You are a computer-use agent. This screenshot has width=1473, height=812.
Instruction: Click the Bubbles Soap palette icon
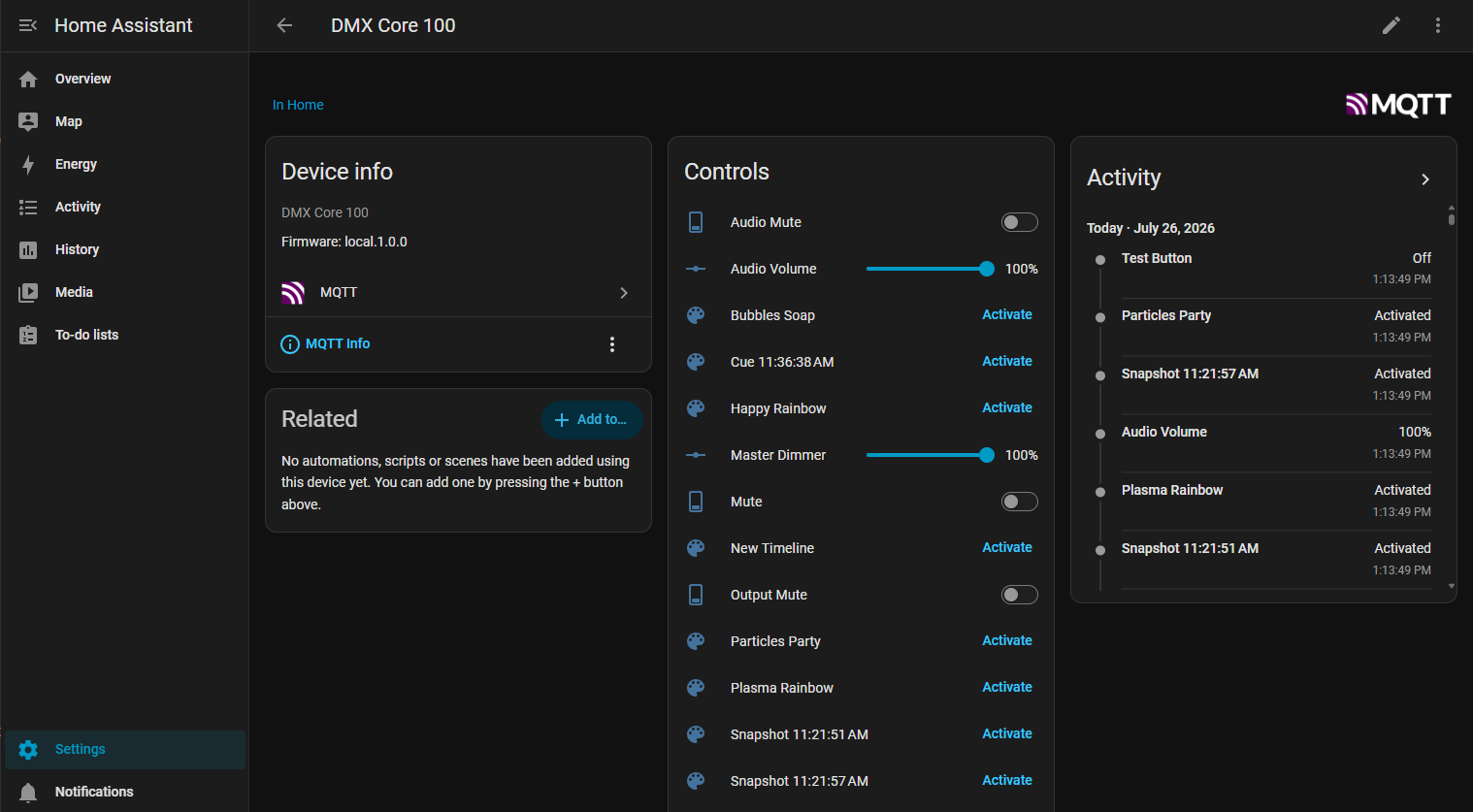[696, 315]
